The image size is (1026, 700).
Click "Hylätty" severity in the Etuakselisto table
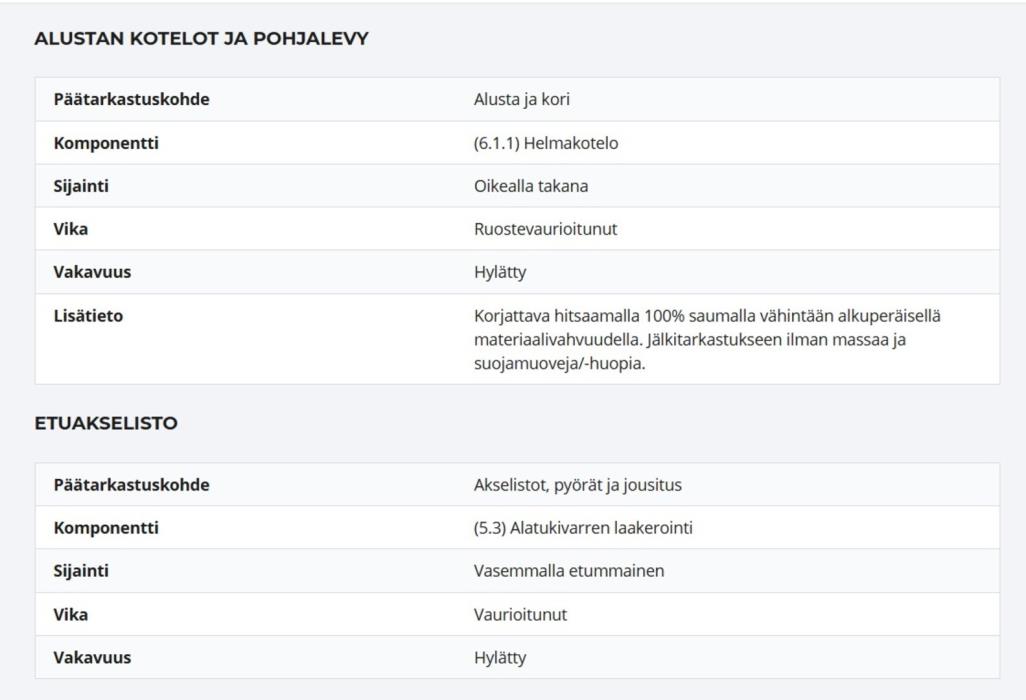[500, 658]
